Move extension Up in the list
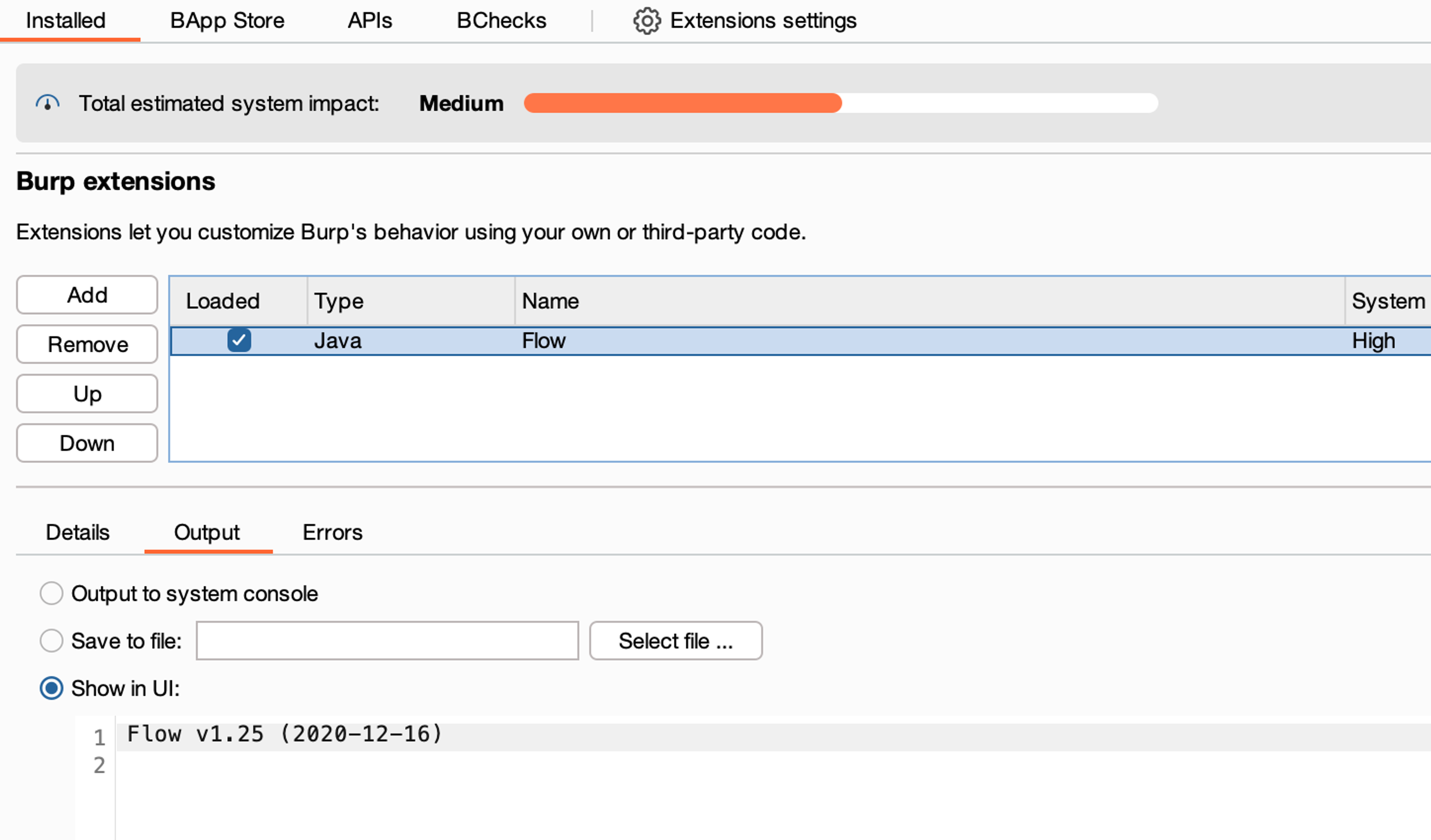This screenshot has width=1431, height=840. (x=88, y=394)
